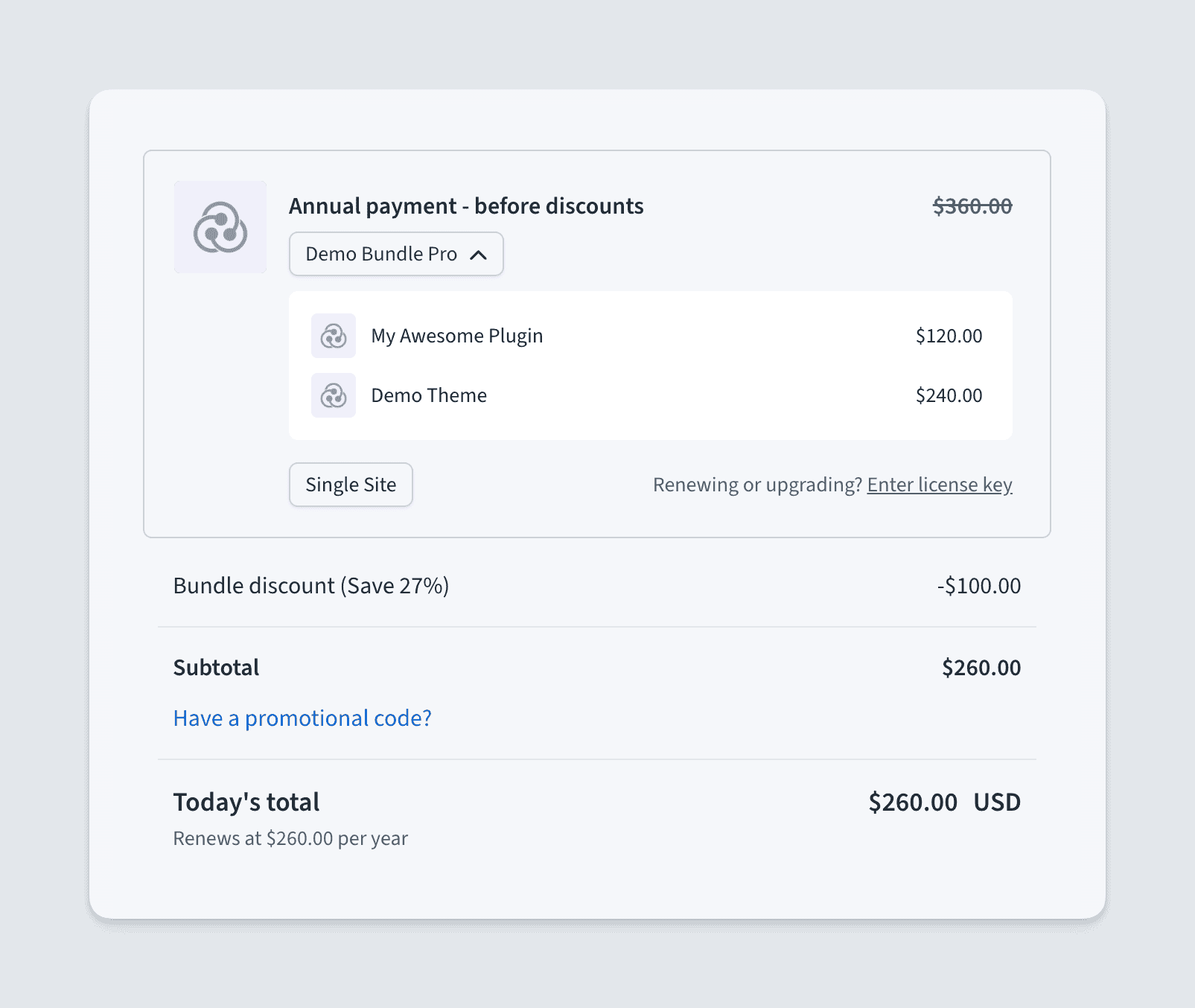Click the $240.00 theme price

coord(949,395)
